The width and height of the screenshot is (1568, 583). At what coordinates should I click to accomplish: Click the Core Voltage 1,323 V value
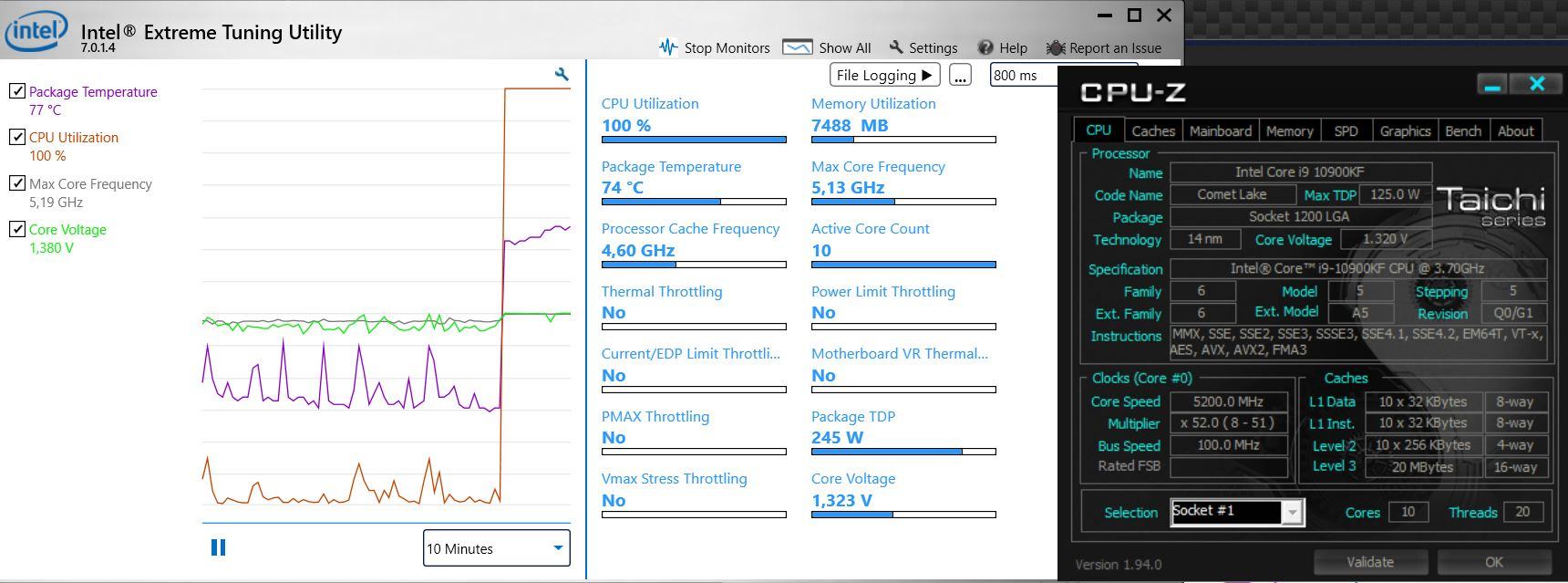point(841,500)
